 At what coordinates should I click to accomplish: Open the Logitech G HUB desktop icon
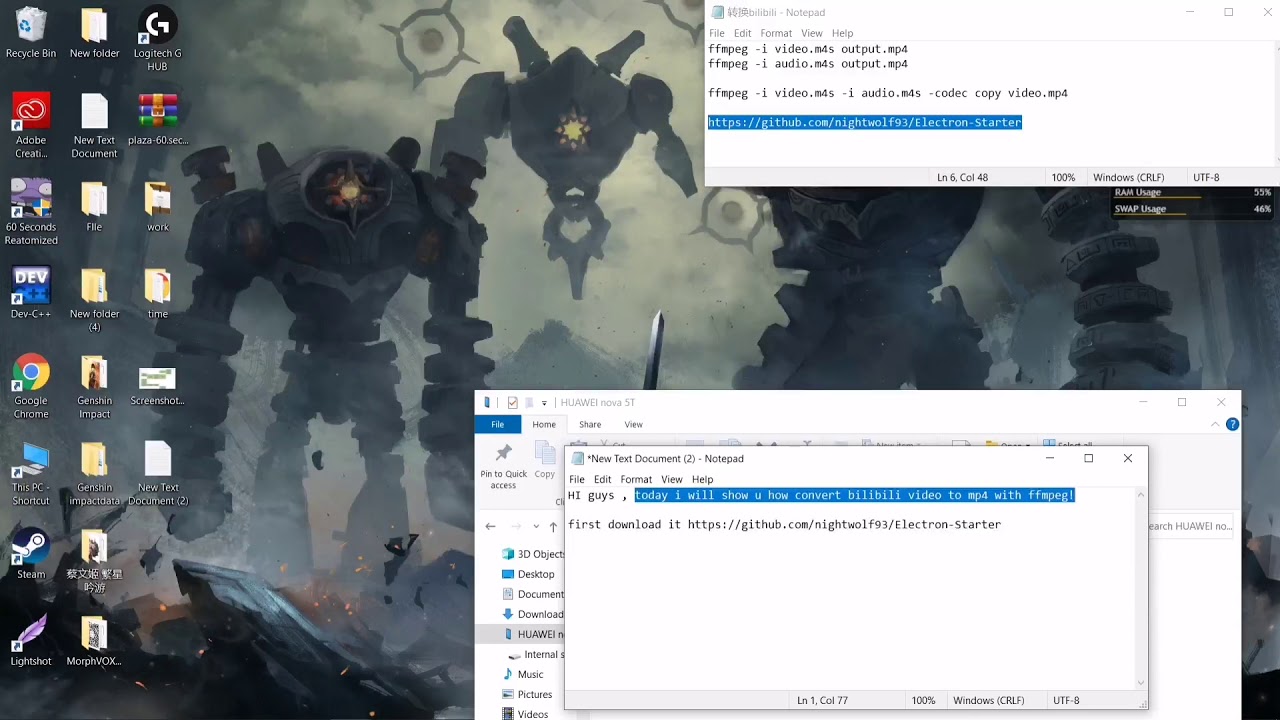(x=157, y=40)
